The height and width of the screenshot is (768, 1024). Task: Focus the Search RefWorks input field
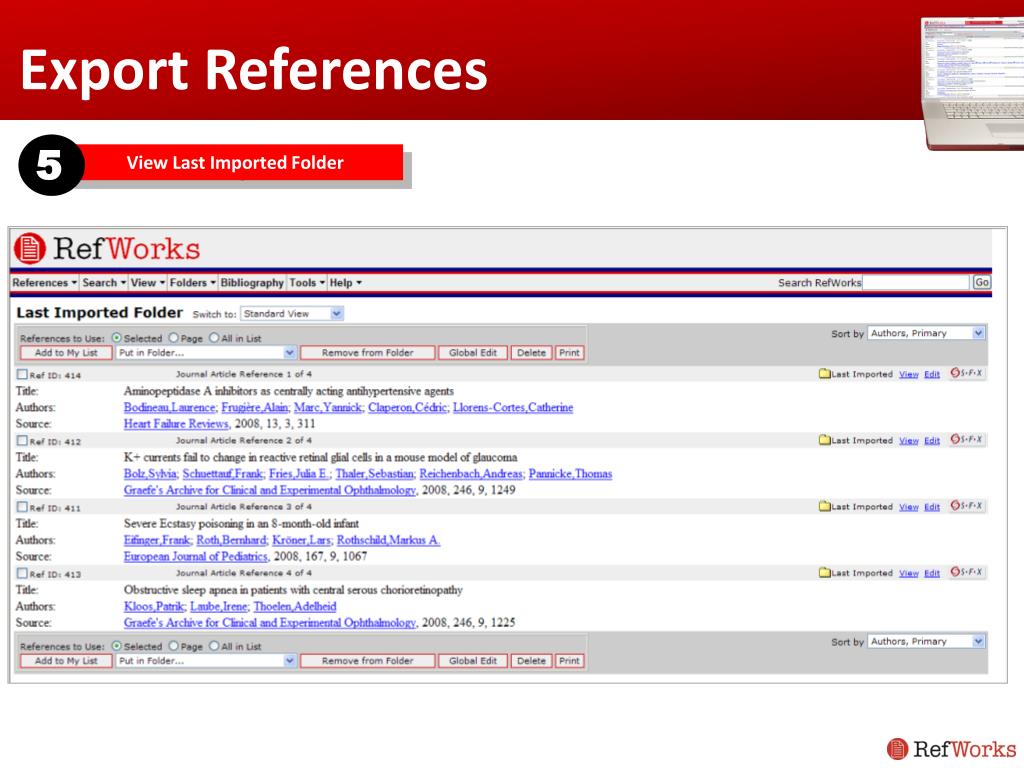coord(916,282)
